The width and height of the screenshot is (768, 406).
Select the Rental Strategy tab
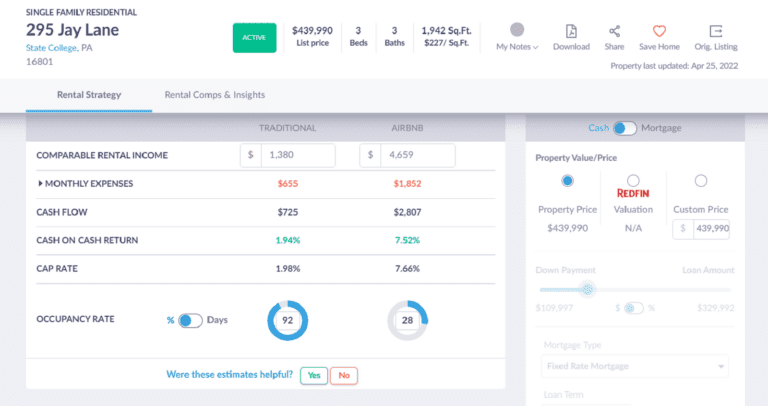click(88, 95)
